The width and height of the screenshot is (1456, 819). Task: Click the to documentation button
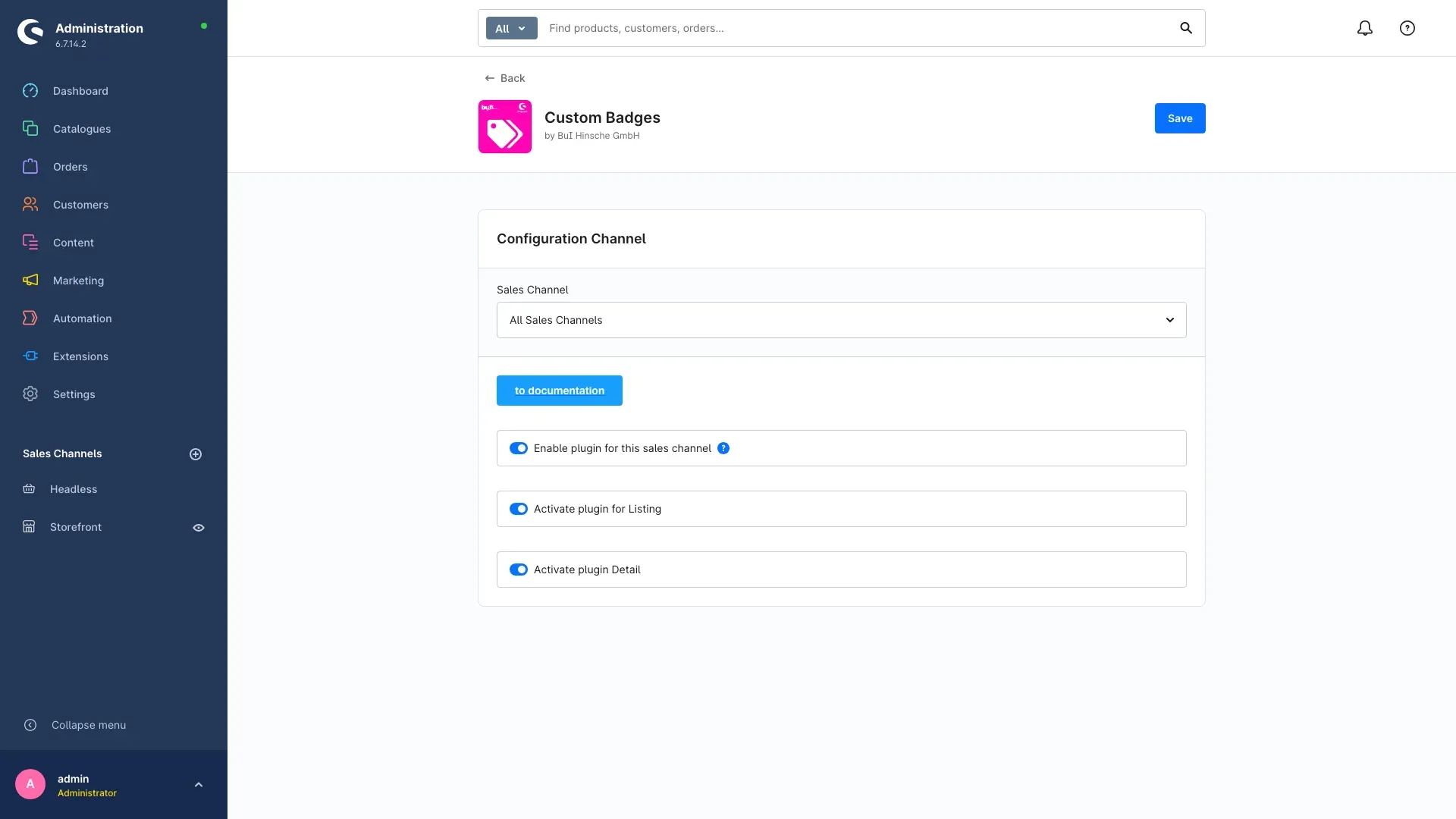click(x=560, y=391)
